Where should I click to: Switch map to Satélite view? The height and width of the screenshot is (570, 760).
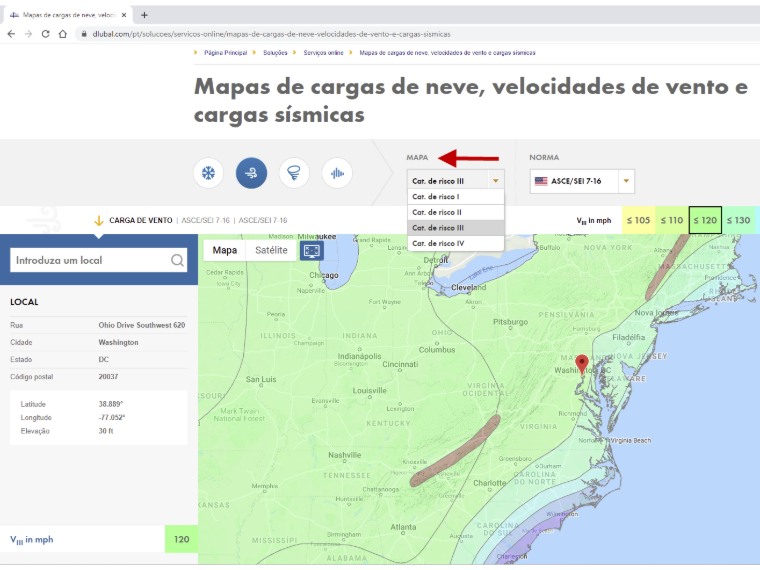271,251
